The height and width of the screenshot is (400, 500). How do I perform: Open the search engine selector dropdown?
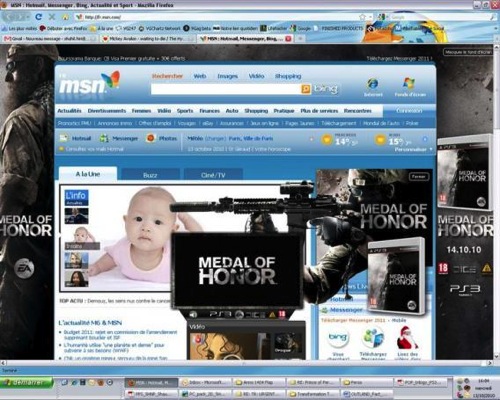point(382,17)
